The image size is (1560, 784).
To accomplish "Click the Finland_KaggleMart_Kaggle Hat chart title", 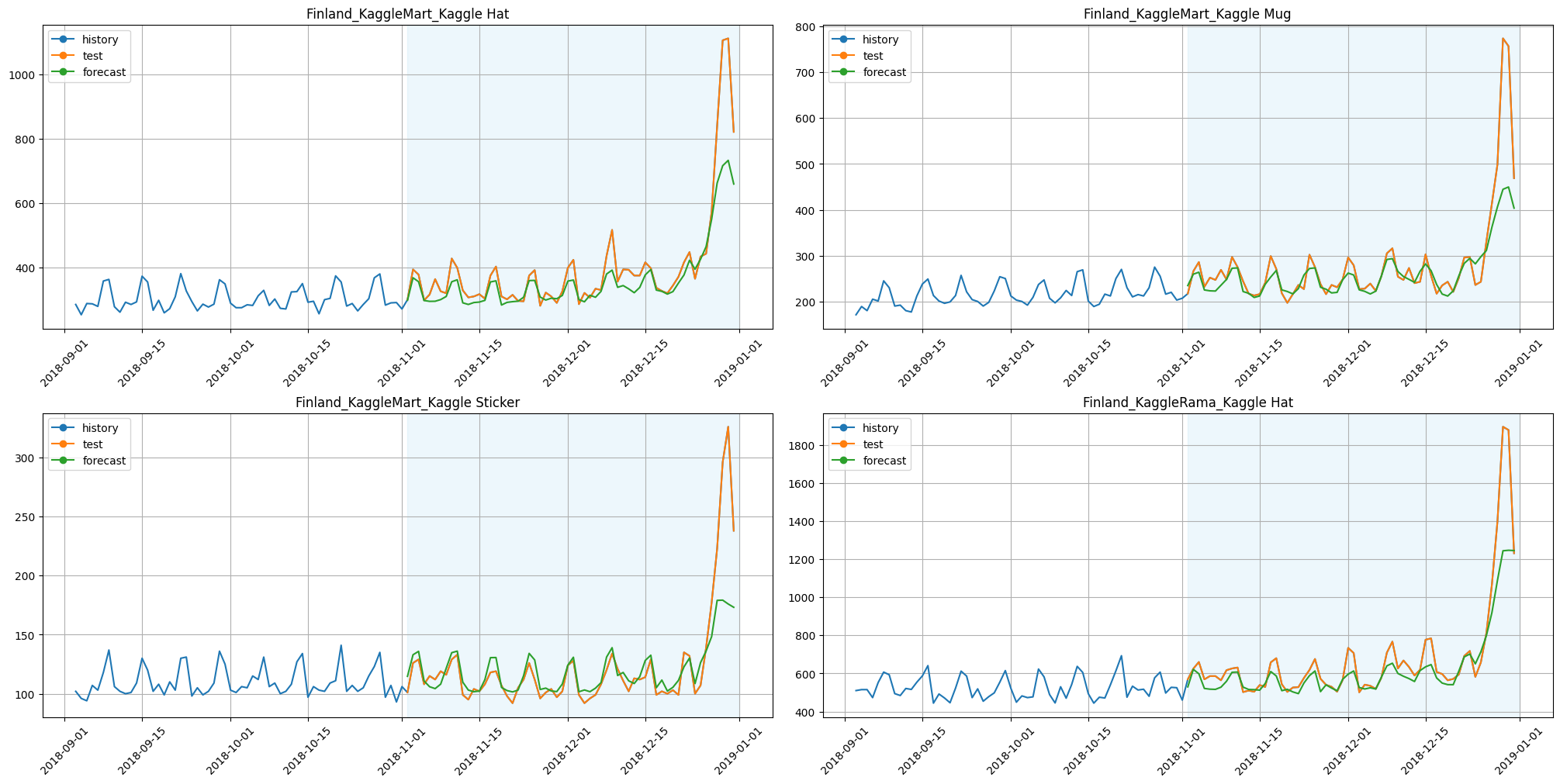I will click(407, 14).
